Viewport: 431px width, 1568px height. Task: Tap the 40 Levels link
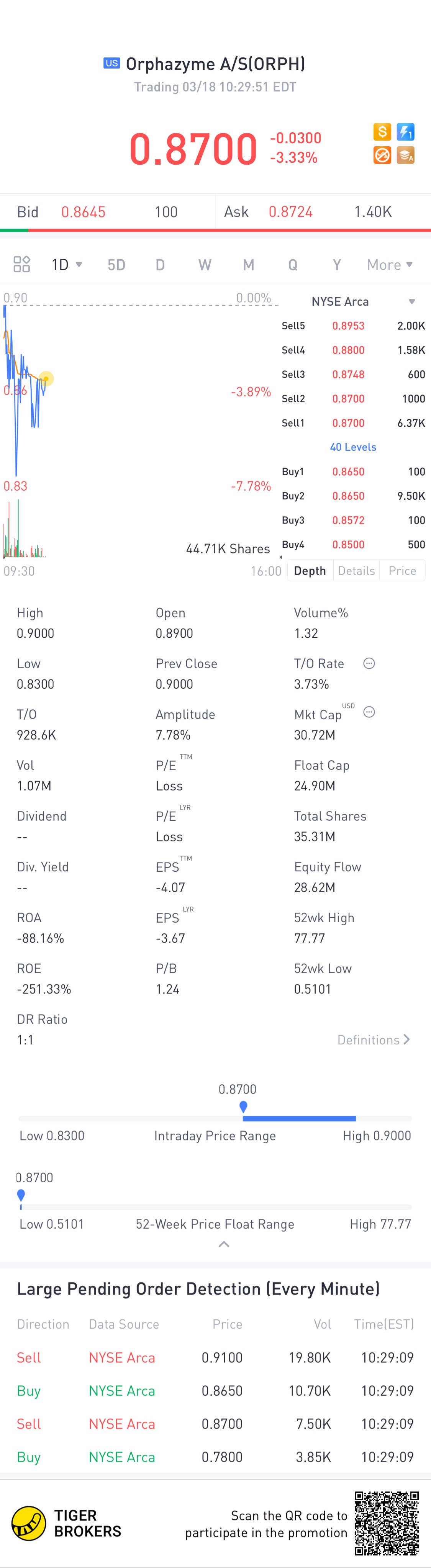(353, 447)
